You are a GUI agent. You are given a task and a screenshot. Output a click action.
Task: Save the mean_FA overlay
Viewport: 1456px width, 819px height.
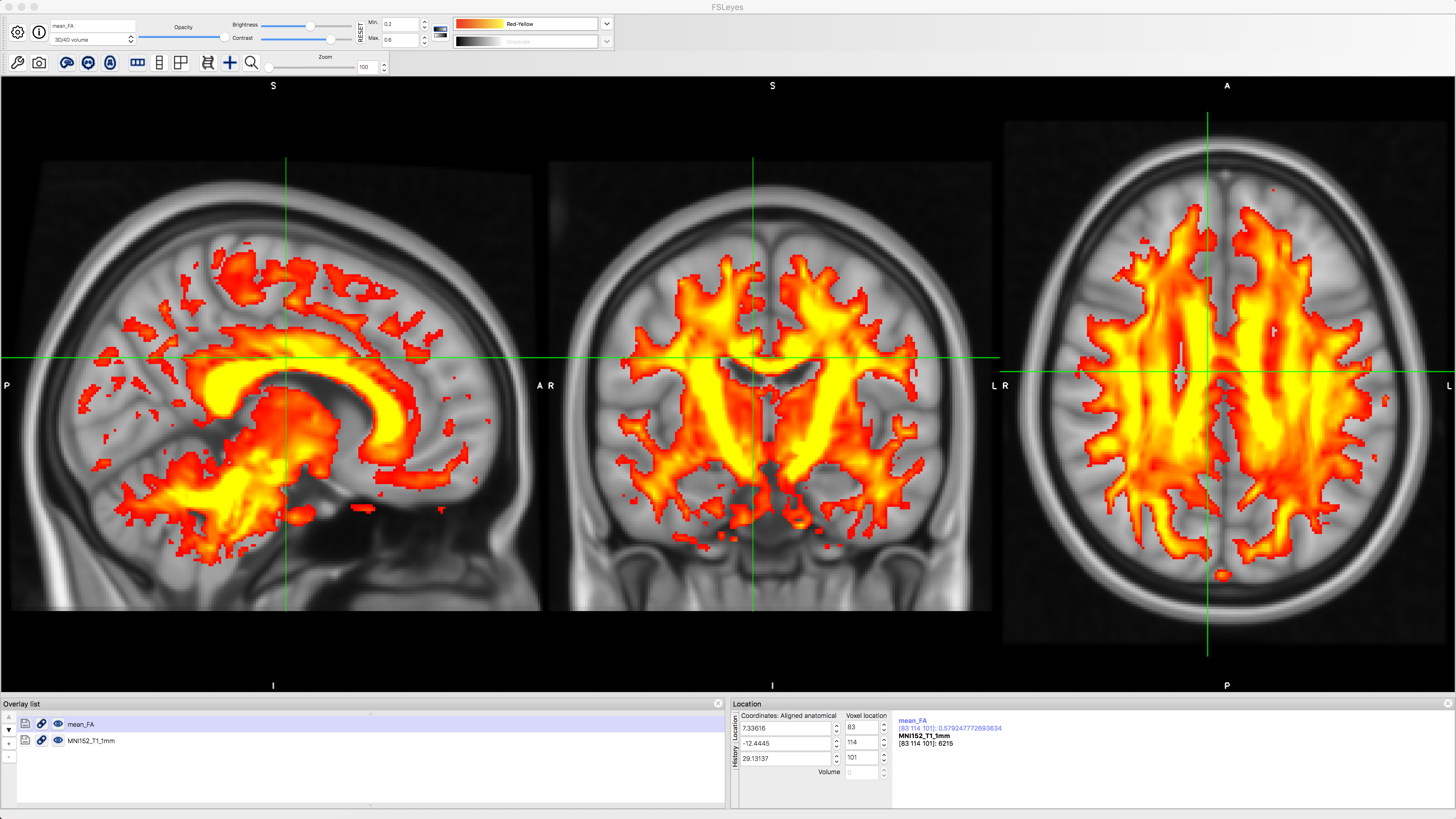pos(25,724)
